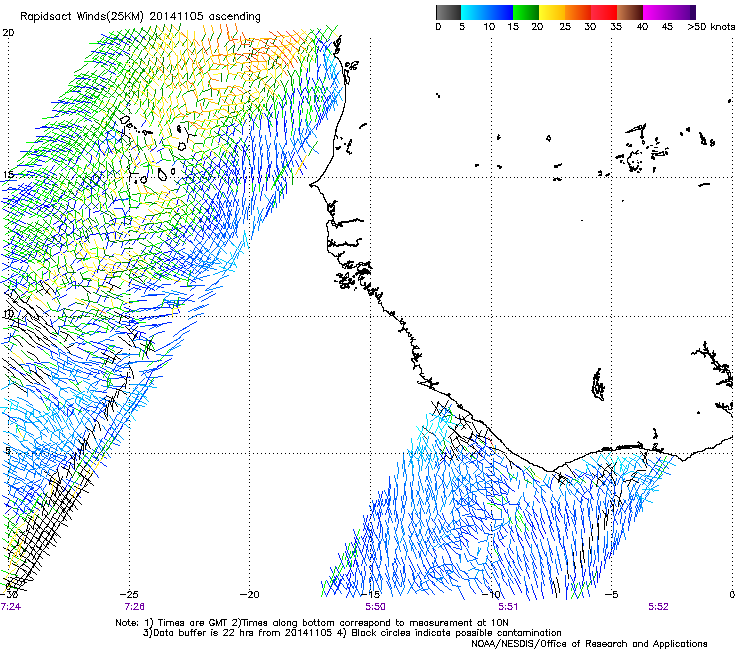The width and height of the screenshot is (740, 650).
Task: Click the latitude axis label '5'
Action: point(8,451)
